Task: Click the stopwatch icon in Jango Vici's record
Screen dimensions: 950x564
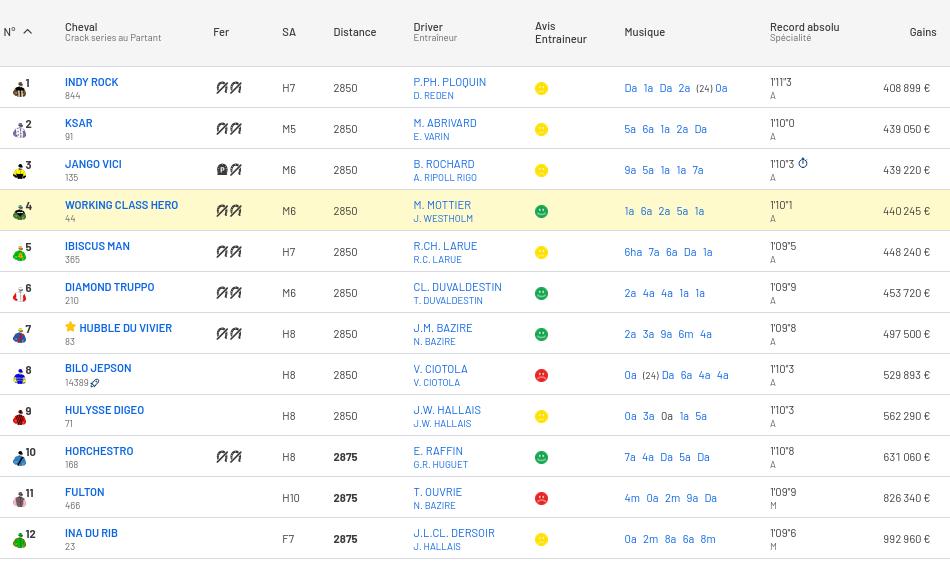Action: (802, 164)
